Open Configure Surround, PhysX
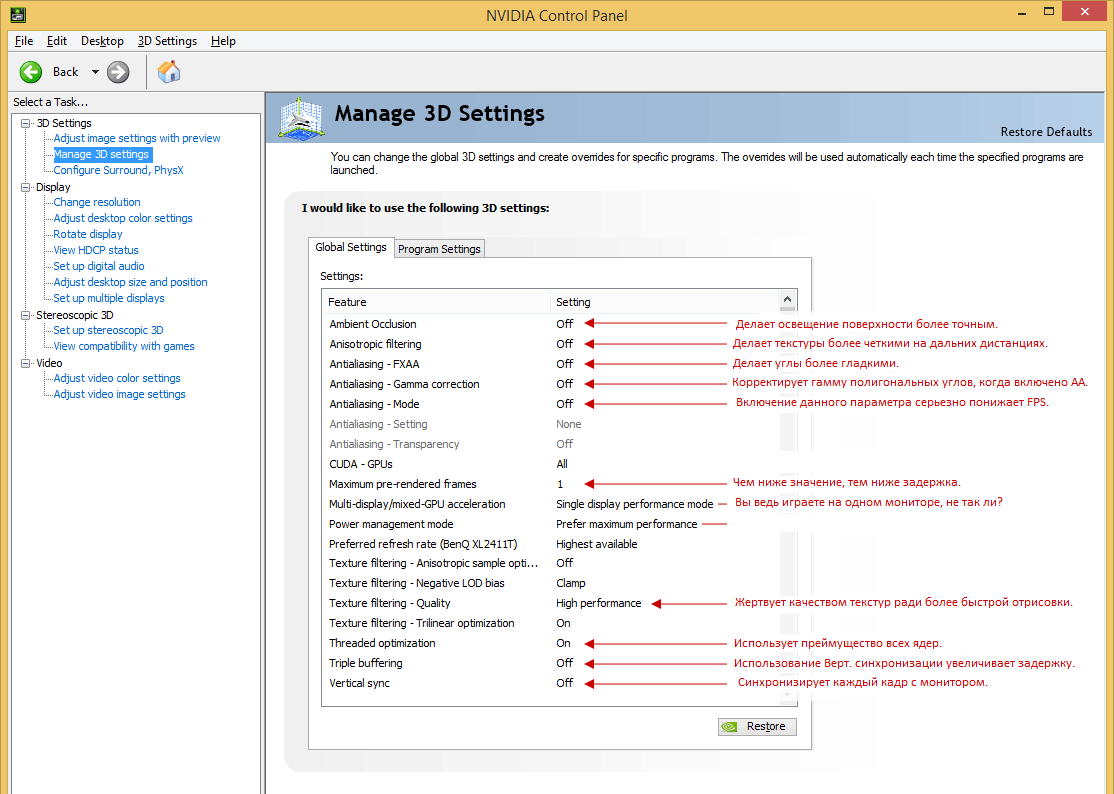This screenshot has height=794, width=1114. point(119,170)
